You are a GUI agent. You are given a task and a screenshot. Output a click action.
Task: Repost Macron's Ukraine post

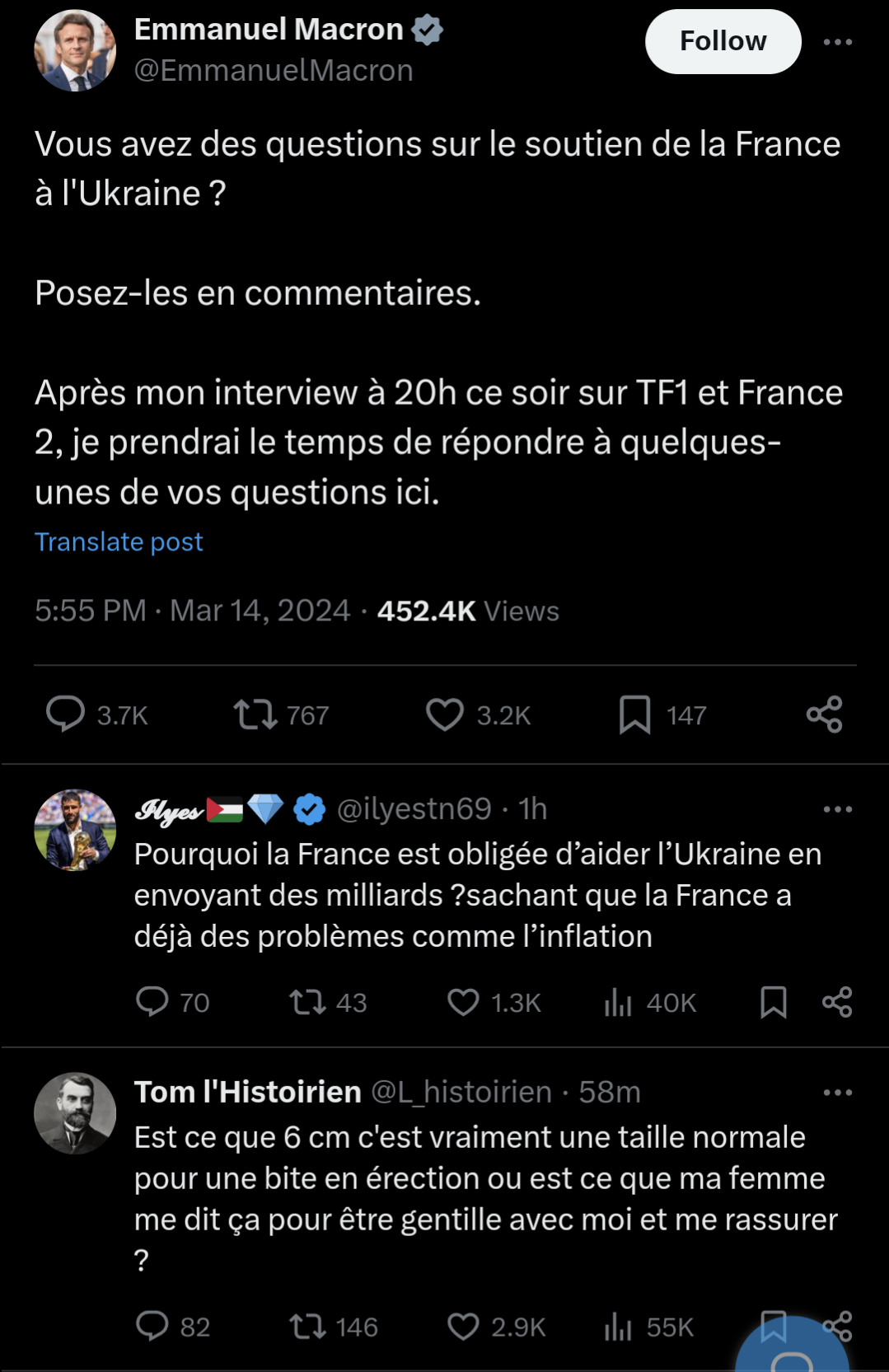coord(255,714)
